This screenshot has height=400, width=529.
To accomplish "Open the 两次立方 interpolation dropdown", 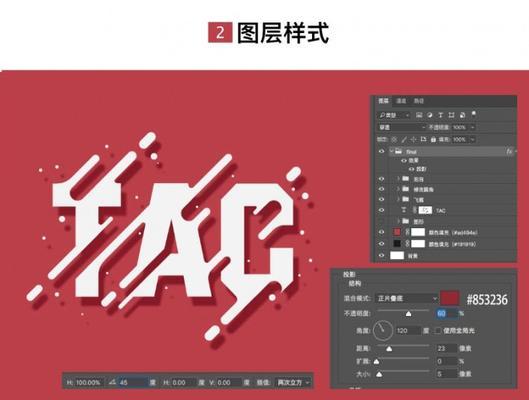I will [x=293, y=382].
